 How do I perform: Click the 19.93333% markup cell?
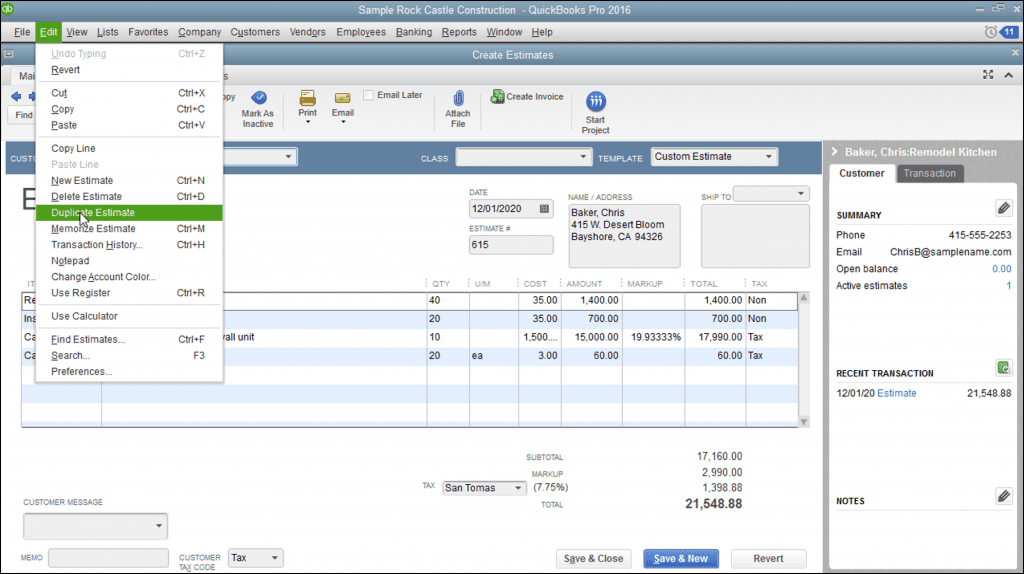pyautogui.click(x=653, y=337)
